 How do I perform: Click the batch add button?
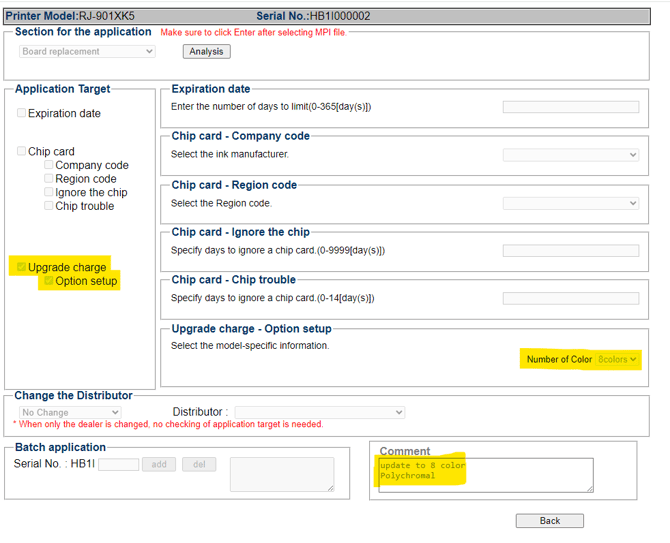pyautogui.click(x=159, y=465)
